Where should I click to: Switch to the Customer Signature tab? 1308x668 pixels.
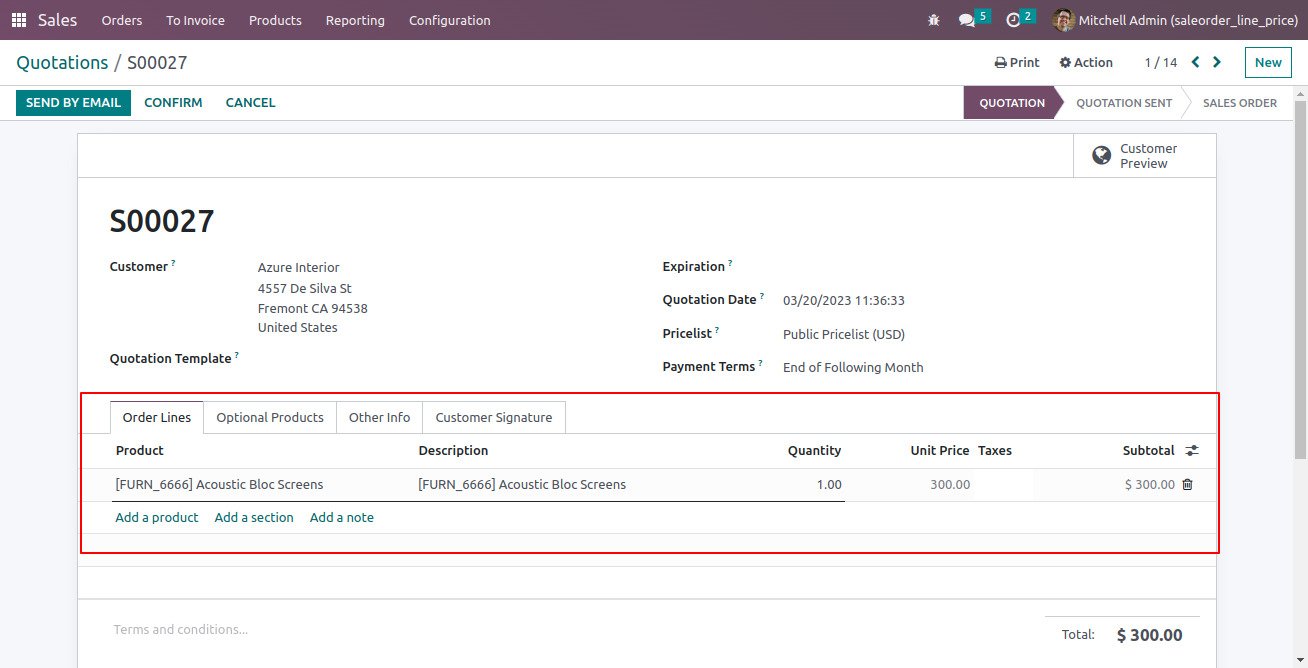click(x=494, y=417)
